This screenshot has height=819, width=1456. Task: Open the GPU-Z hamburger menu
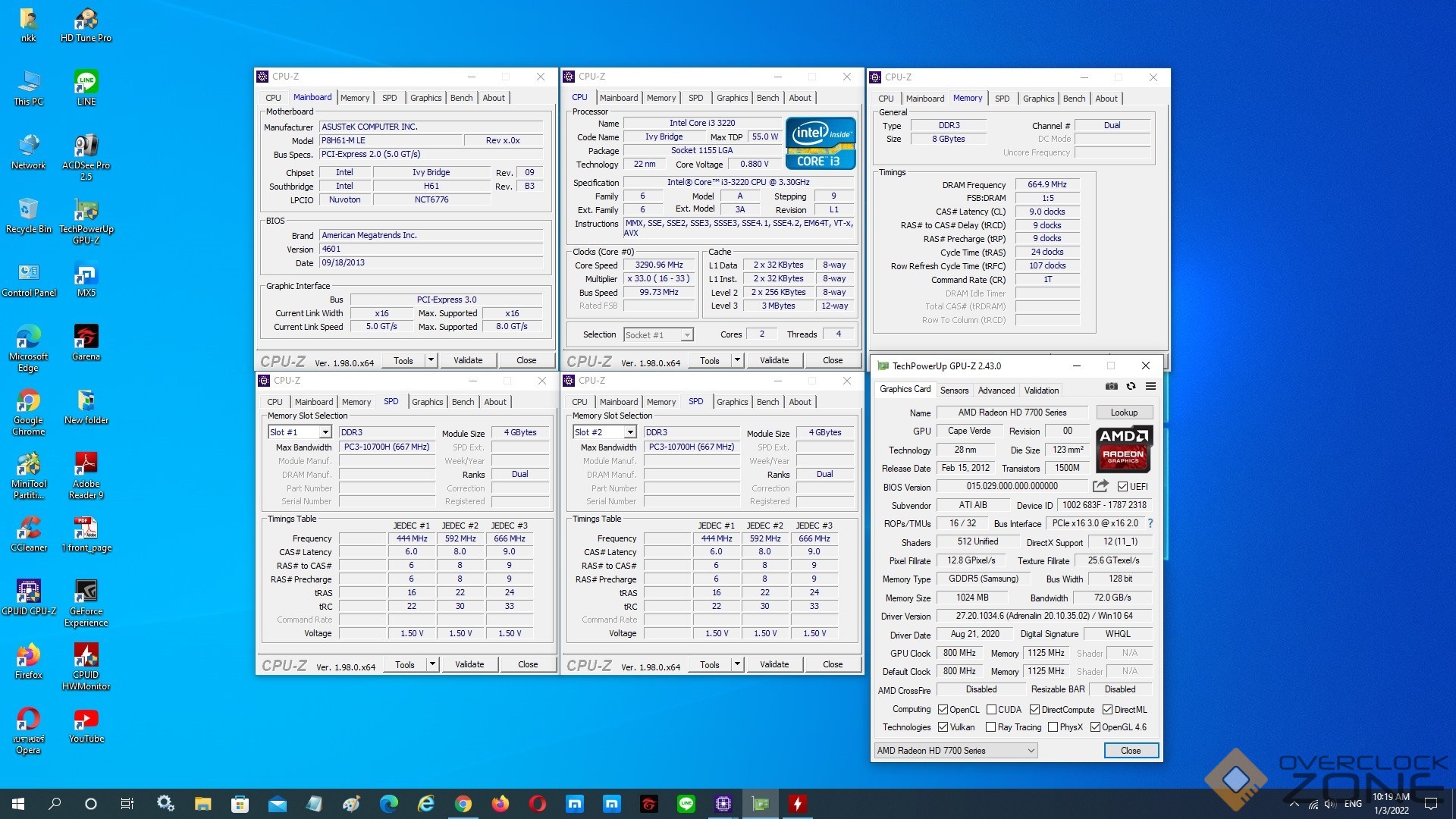1150,386
